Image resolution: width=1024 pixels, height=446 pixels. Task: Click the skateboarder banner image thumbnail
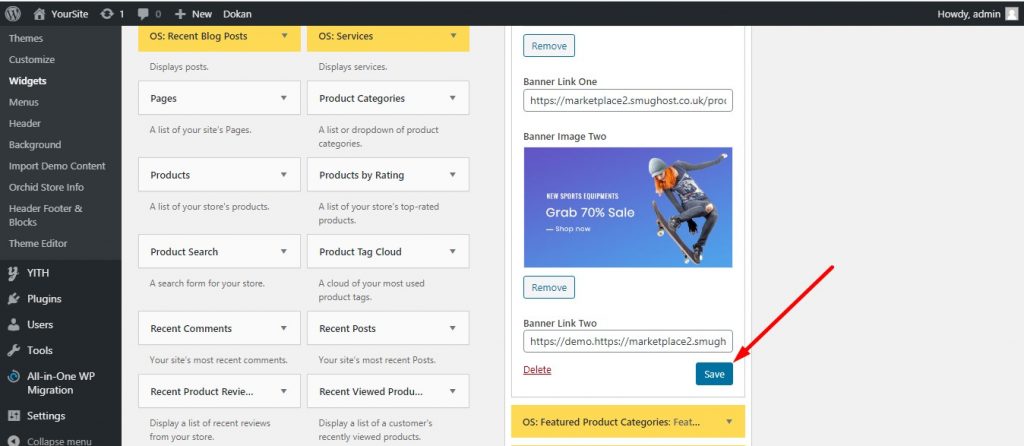point(628,207)
